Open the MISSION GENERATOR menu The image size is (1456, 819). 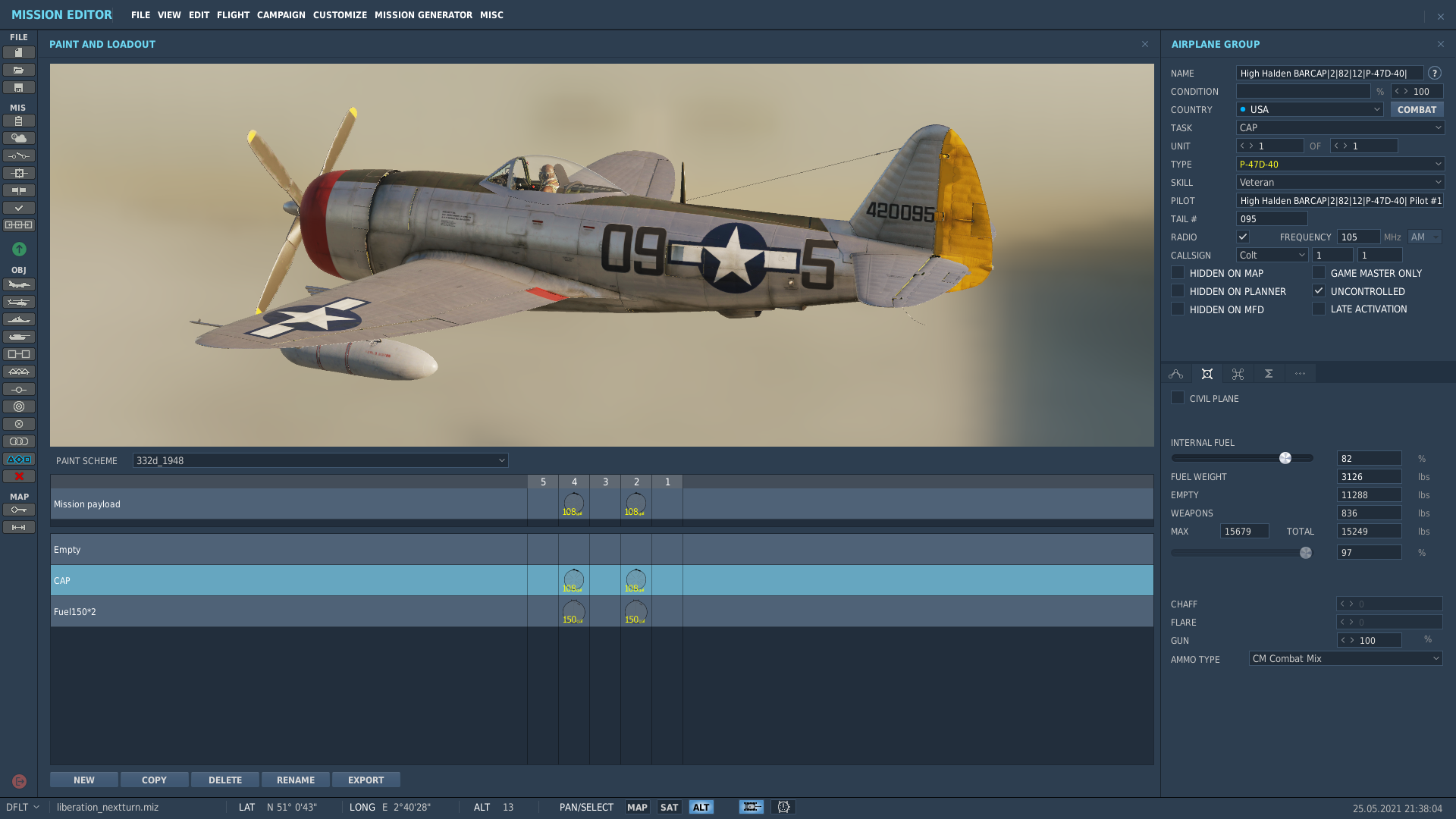pos(423,14)
